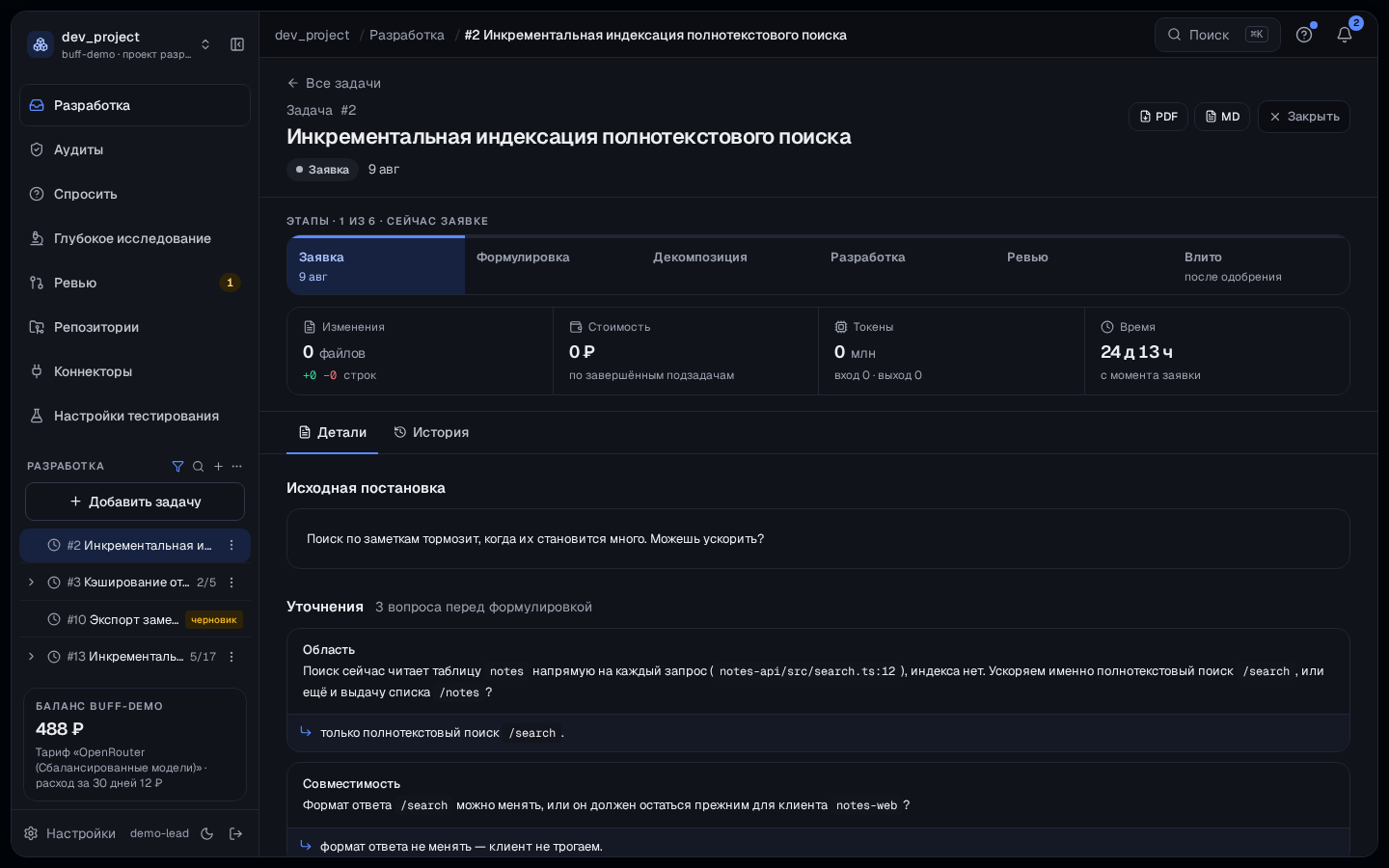Image resolution: width=1389 pixels, height=868 pixels.
Task: Click the Заявка status badge
Action: pyautogui.click(x=322, y=170)
